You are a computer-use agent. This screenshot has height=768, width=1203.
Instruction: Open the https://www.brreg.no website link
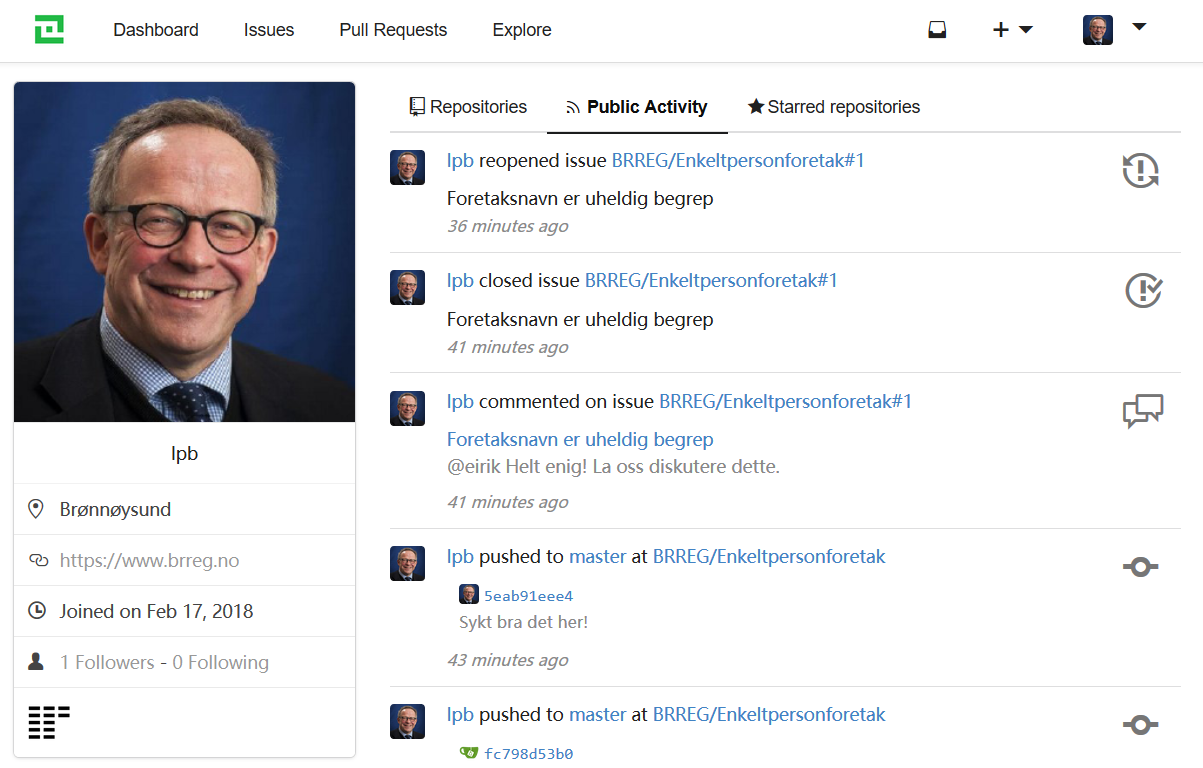[x=149, y=560]
